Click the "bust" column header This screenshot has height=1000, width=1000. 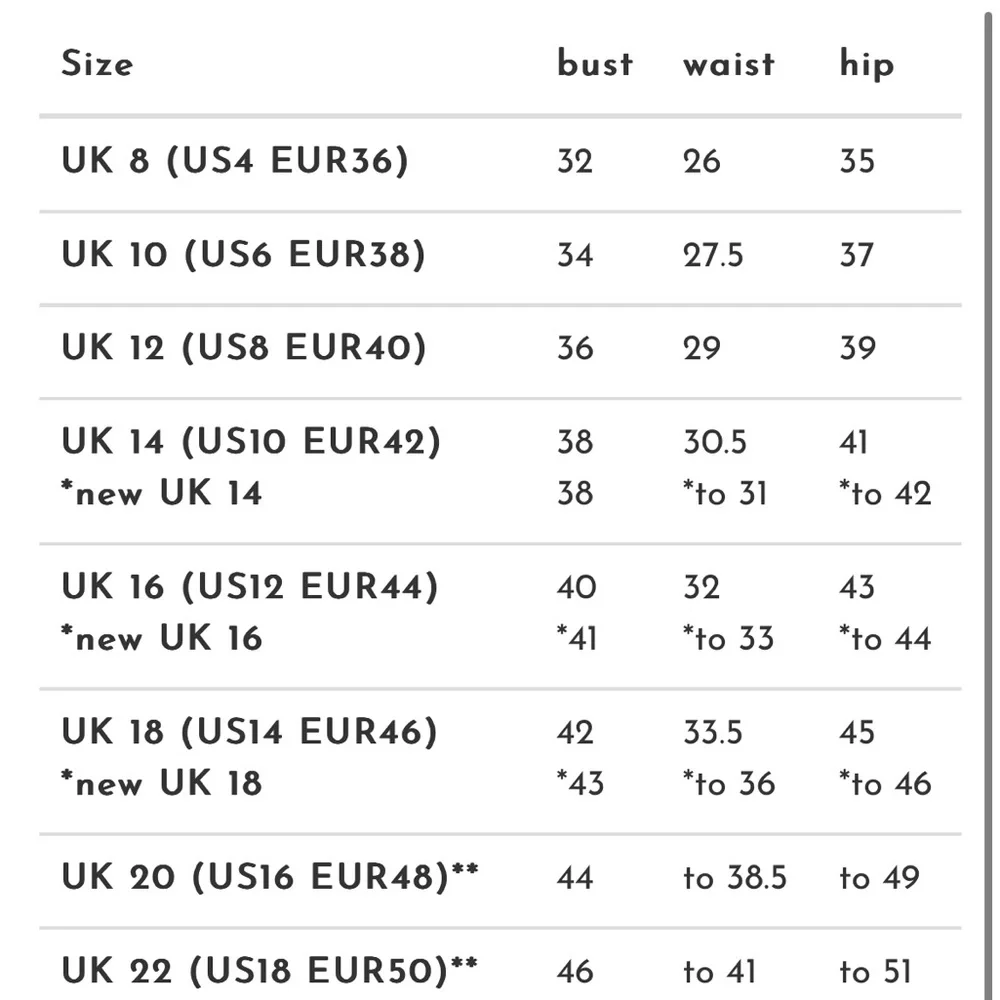(595, 65)
